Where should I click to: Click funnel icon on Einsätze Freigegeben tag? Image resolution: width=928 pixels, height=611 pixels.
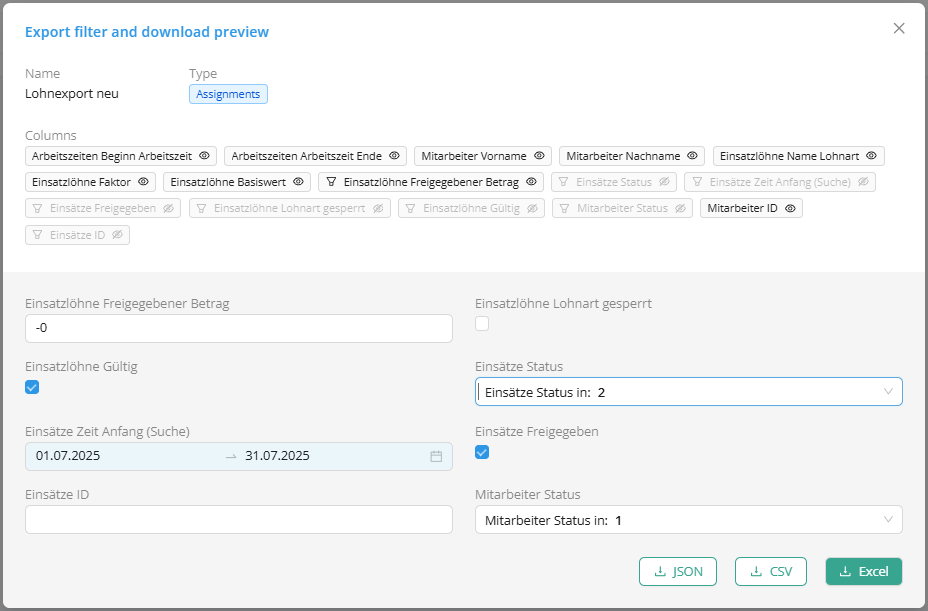tap(38, 208)
